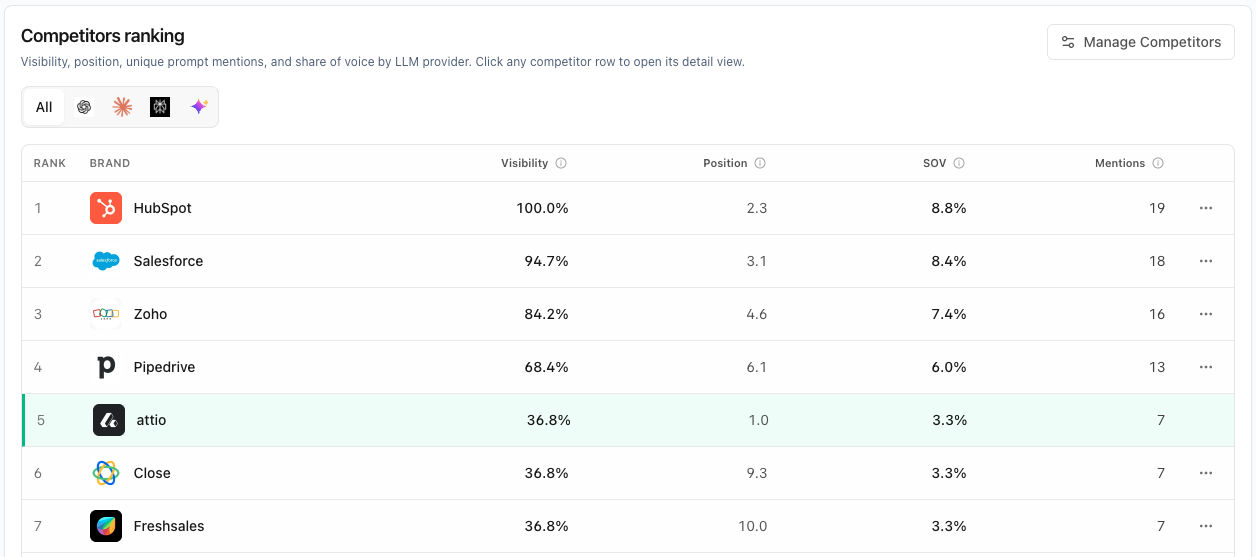Click the Visibility column info icon
Screen dimensions: 1256x557
point(561,163)
